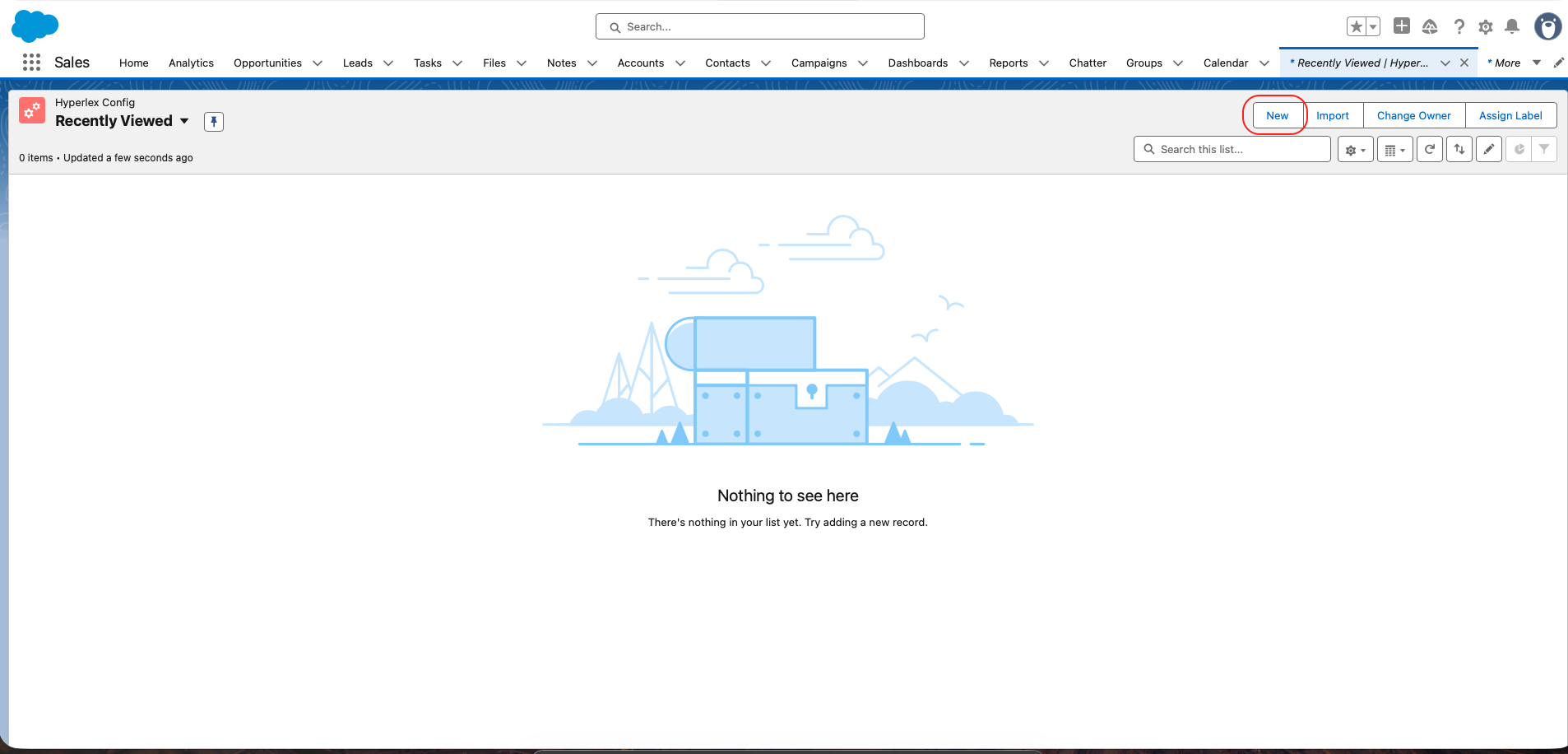Open the Help question mark icon
Viewport: 1568px width, 754px height.
1459,27
